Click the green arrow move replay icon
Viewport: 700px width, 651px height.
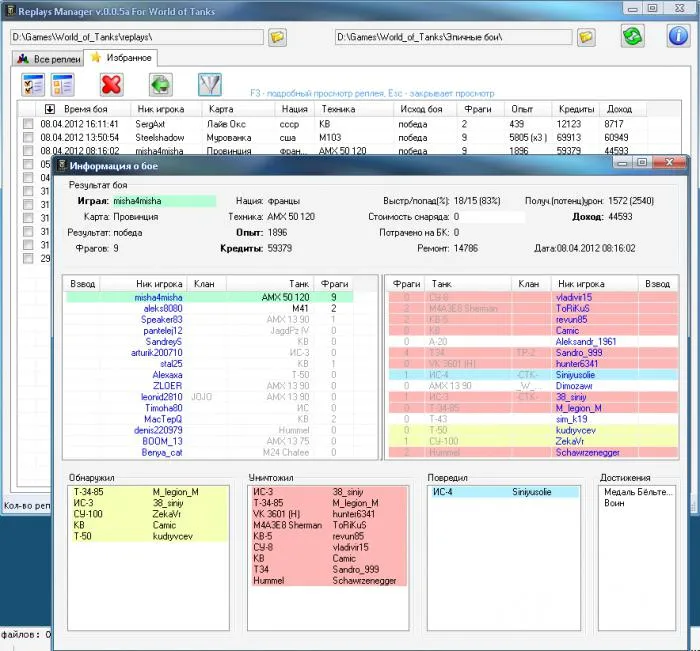(161, 85)
